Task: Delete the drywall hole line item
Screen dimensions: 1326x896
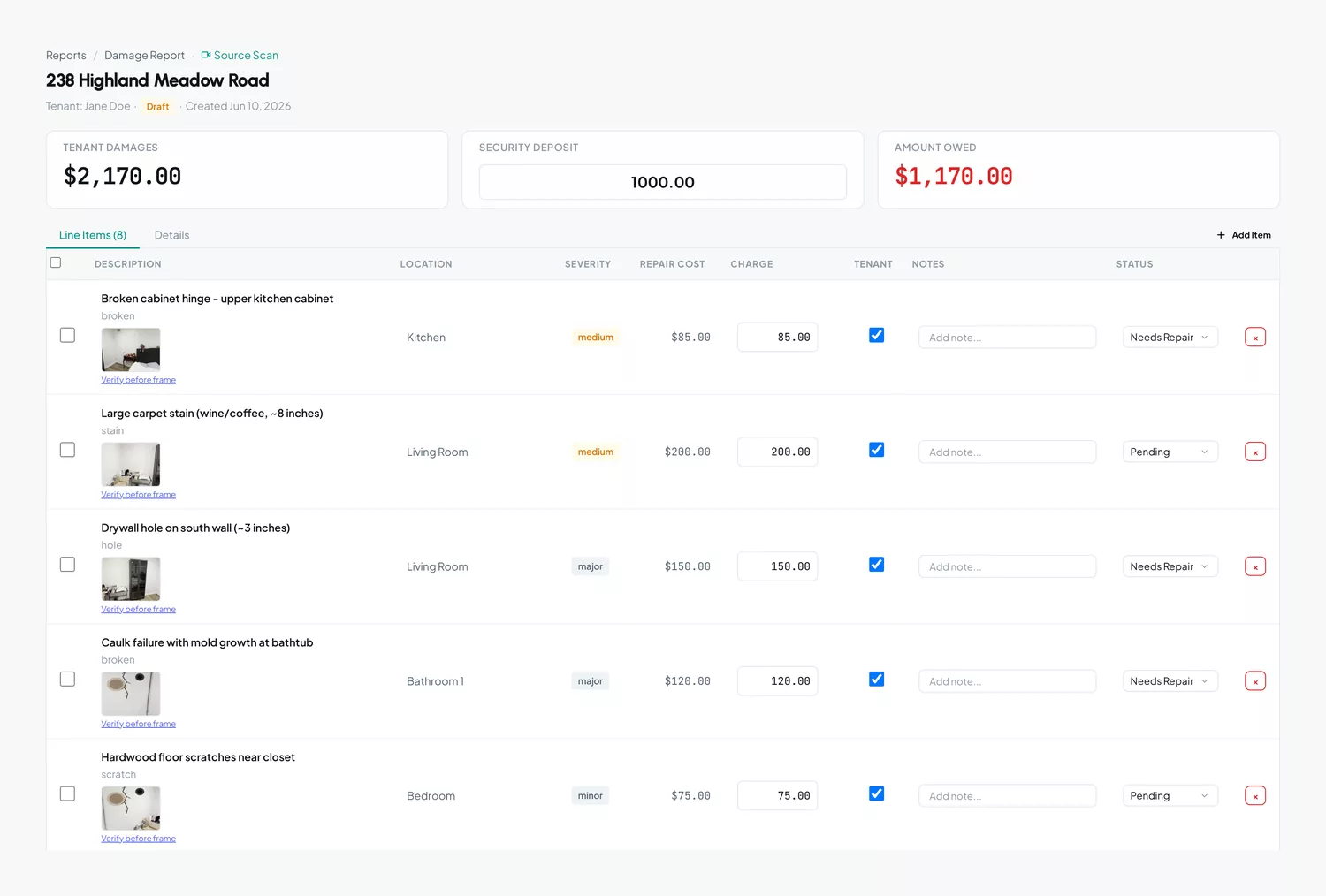Action: tap(1254, 566)
